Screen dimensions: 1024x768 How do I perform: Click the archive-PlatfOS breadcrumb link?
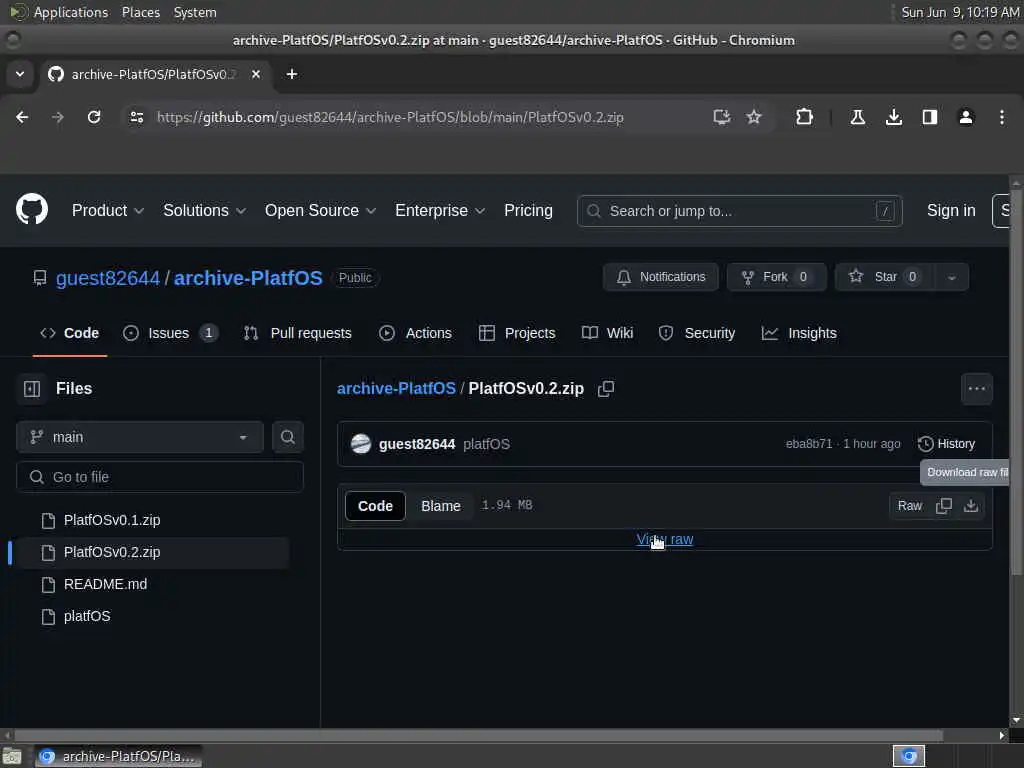[x=396, y=389]
